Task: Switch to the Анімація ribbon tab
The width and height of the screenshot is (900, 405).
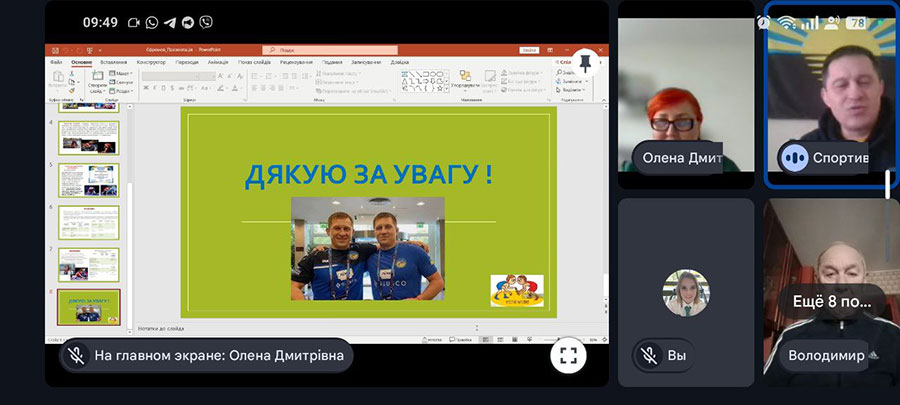Action: 216,62
